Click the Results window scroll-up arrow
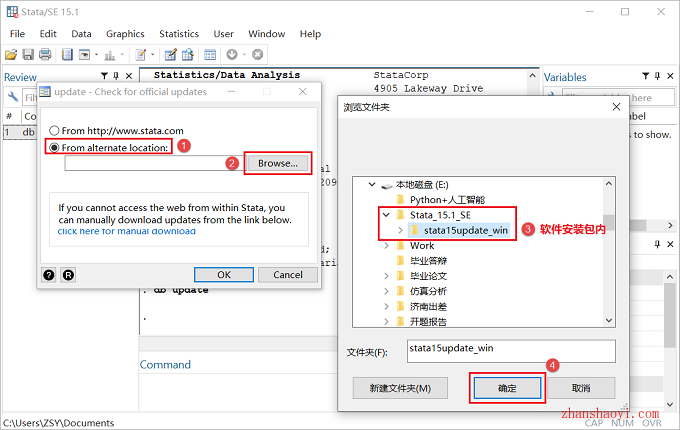Screen dimensions: 680x430 533,75
